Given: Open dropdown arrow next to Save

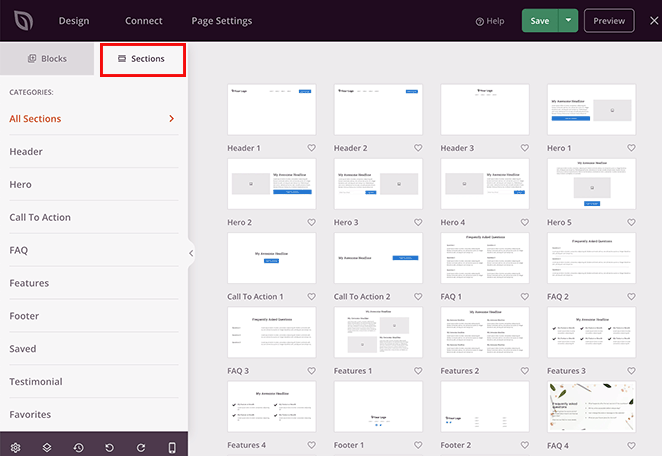Looking at the screenshot, I should pos(568,21).
